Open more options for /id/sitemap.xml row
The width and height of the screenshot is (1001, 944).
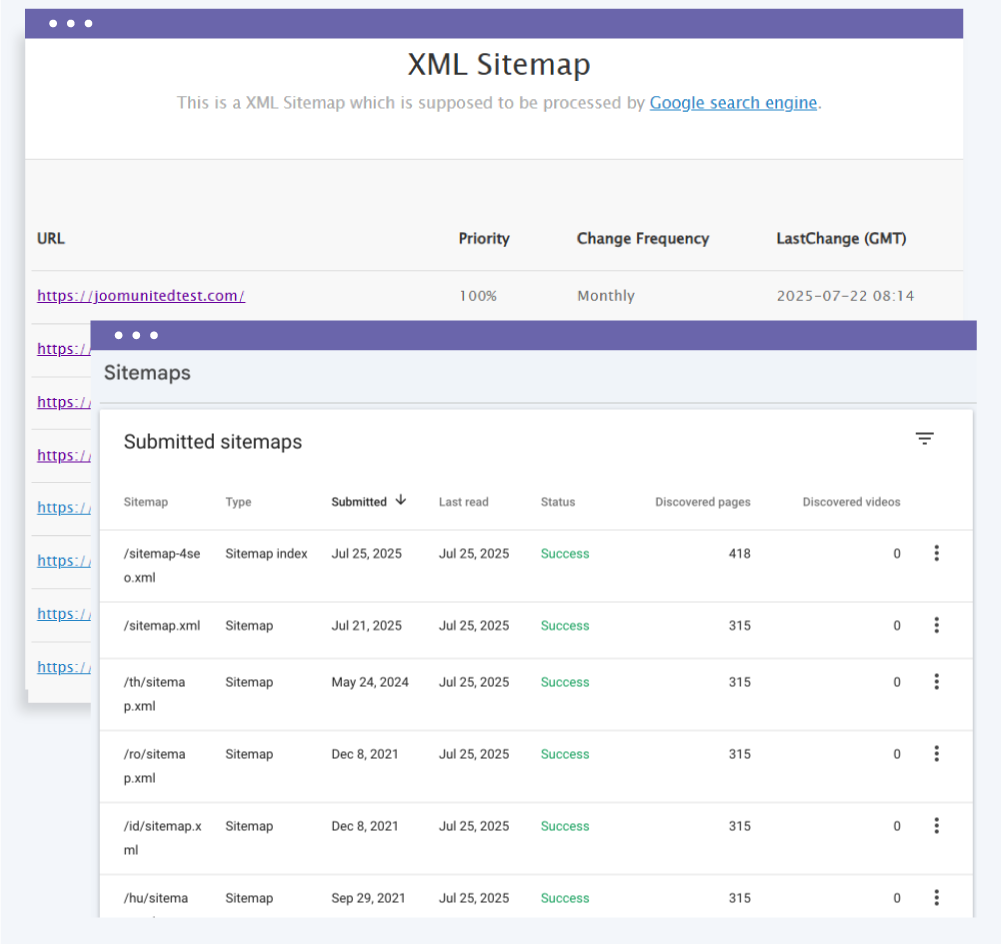pyautogui.click(x=936, y=826)
